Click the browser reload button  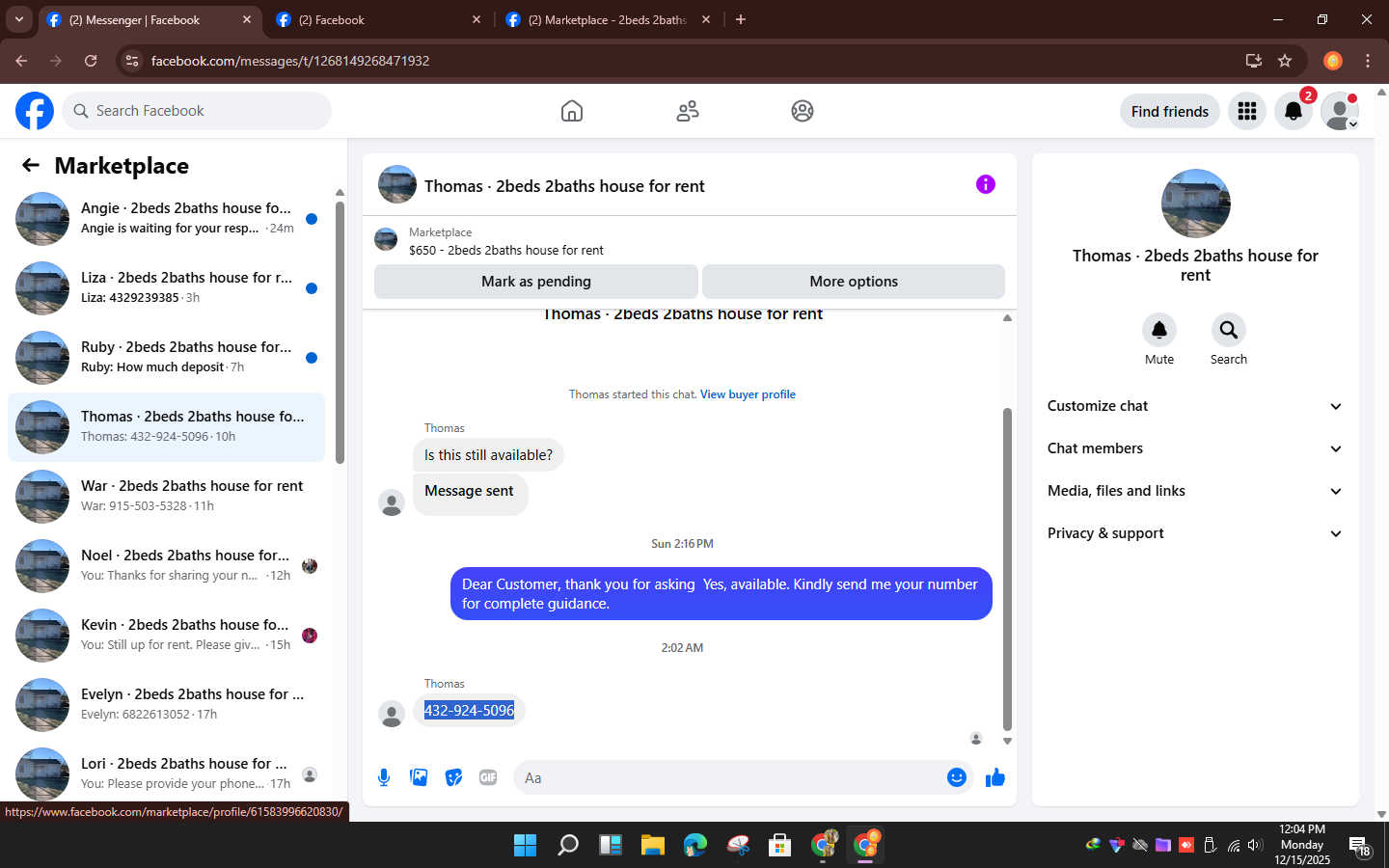click(x=91, y=61)
